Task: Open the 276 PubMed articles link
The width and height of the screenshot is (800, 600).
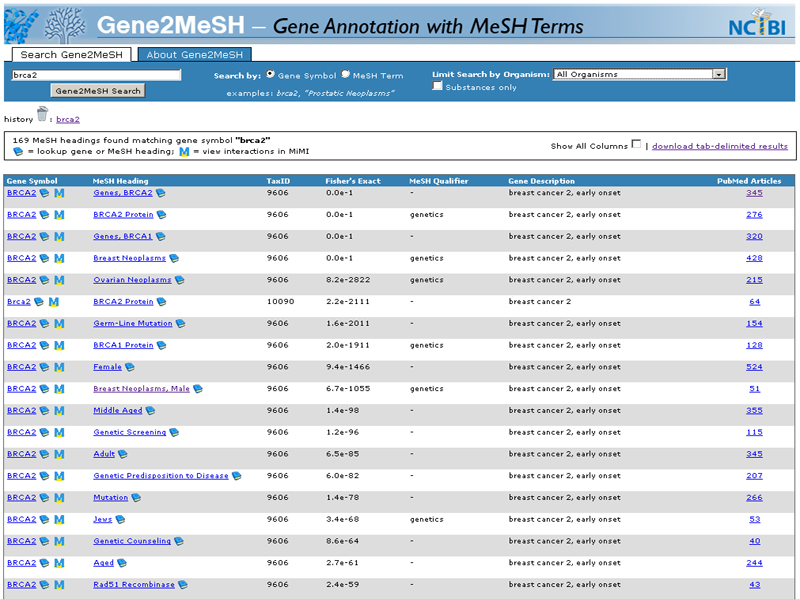Action: 755,215
